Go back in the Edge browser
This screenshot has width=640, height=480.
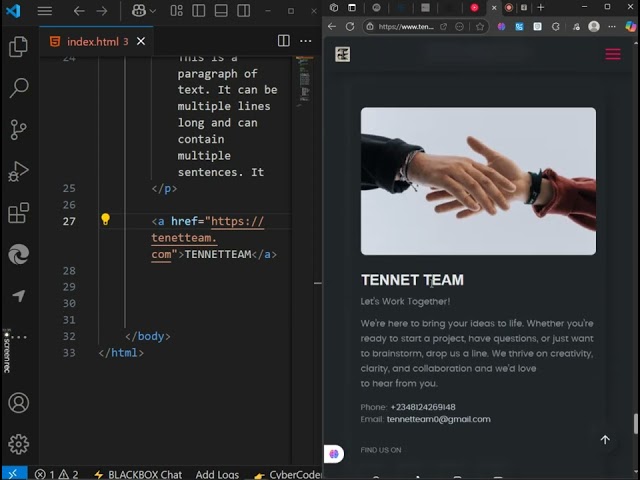pyautogui.click(x=332, y=27)
